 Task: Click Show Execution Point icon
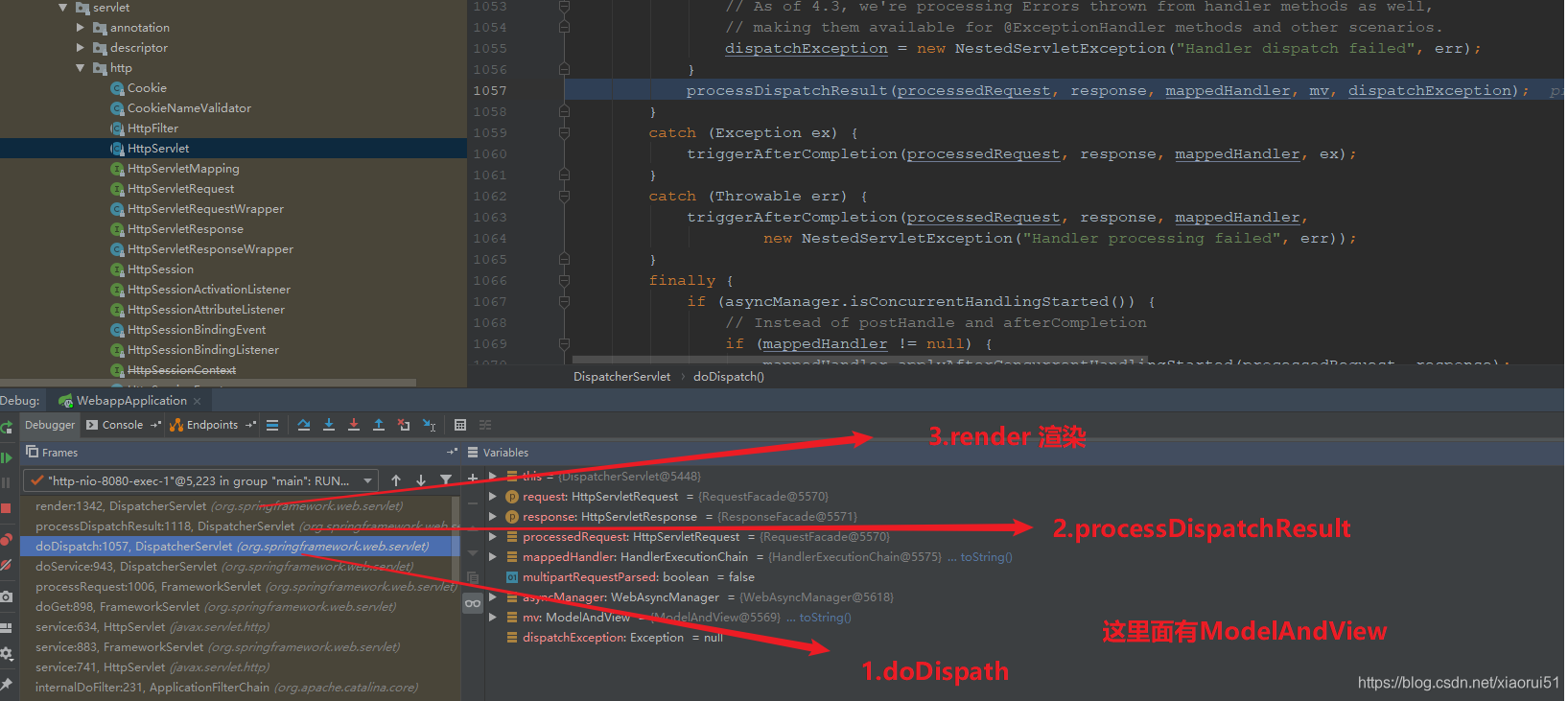(x=272, y=425)
